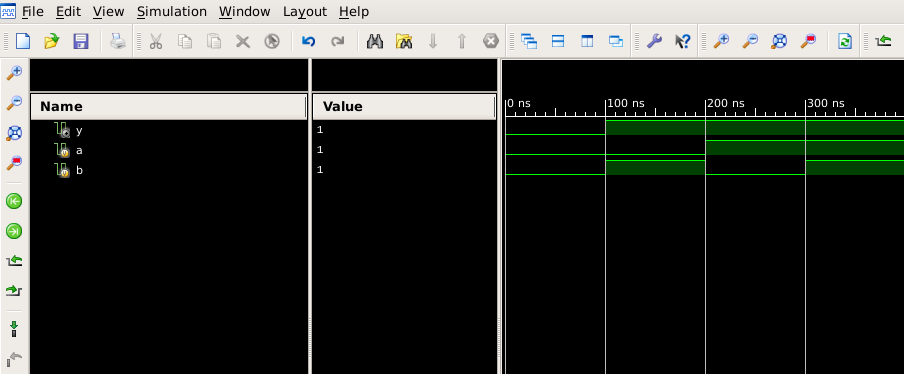Click the Tile Horizontally icon
904x374 pixels.
tap(558, 41)
